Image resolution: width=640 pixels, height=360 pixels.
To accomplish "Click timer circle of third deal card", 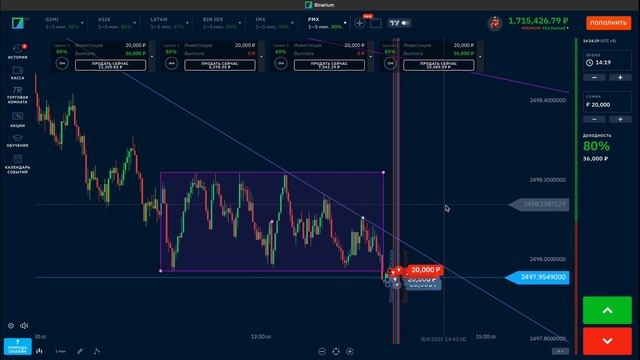I will coord(281,63).
